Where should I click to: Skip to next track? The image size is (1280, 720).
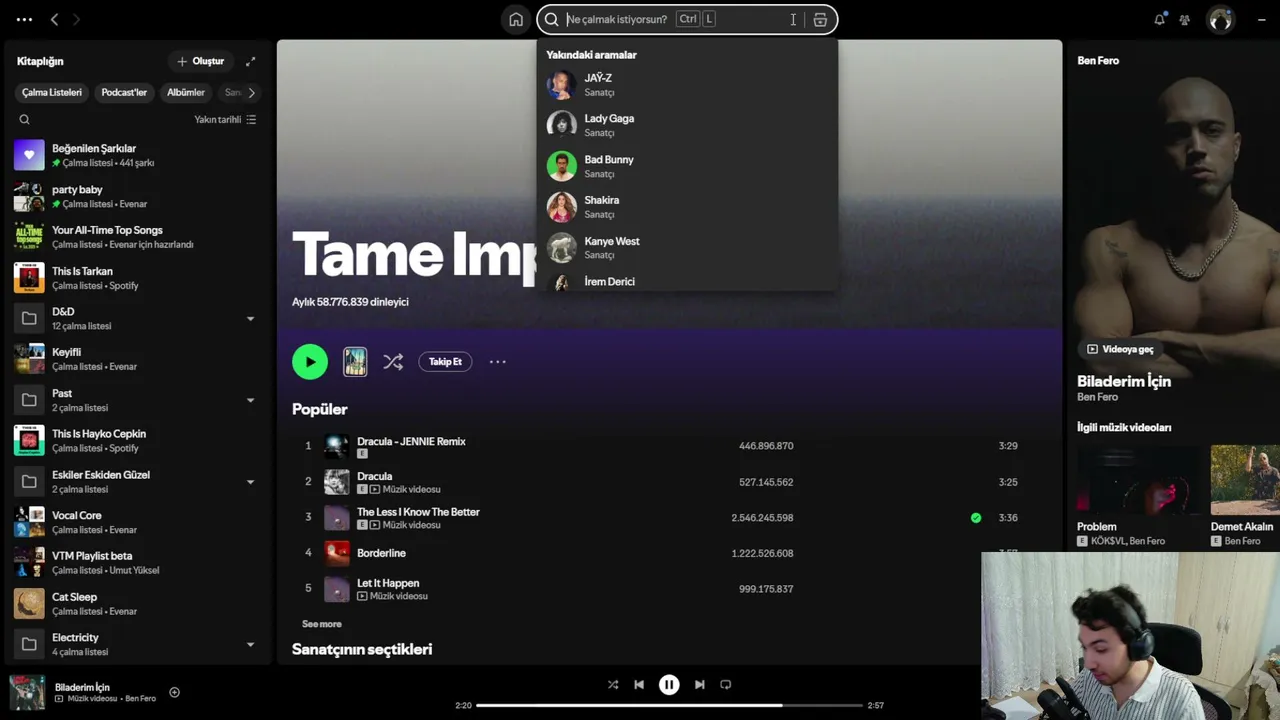point(700,685)
